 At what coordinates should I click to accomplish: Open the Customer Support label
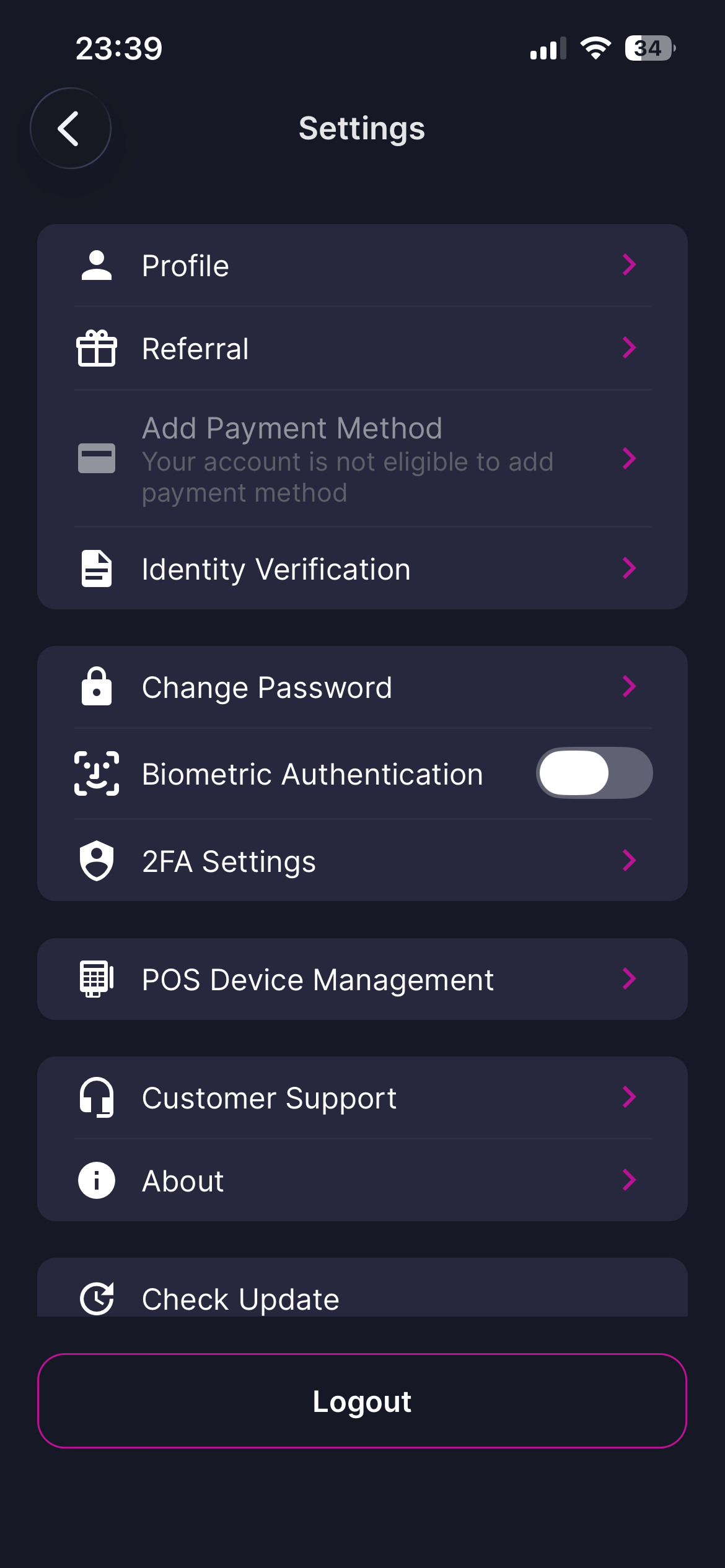pyautogui.click(x=269, y=1098)
